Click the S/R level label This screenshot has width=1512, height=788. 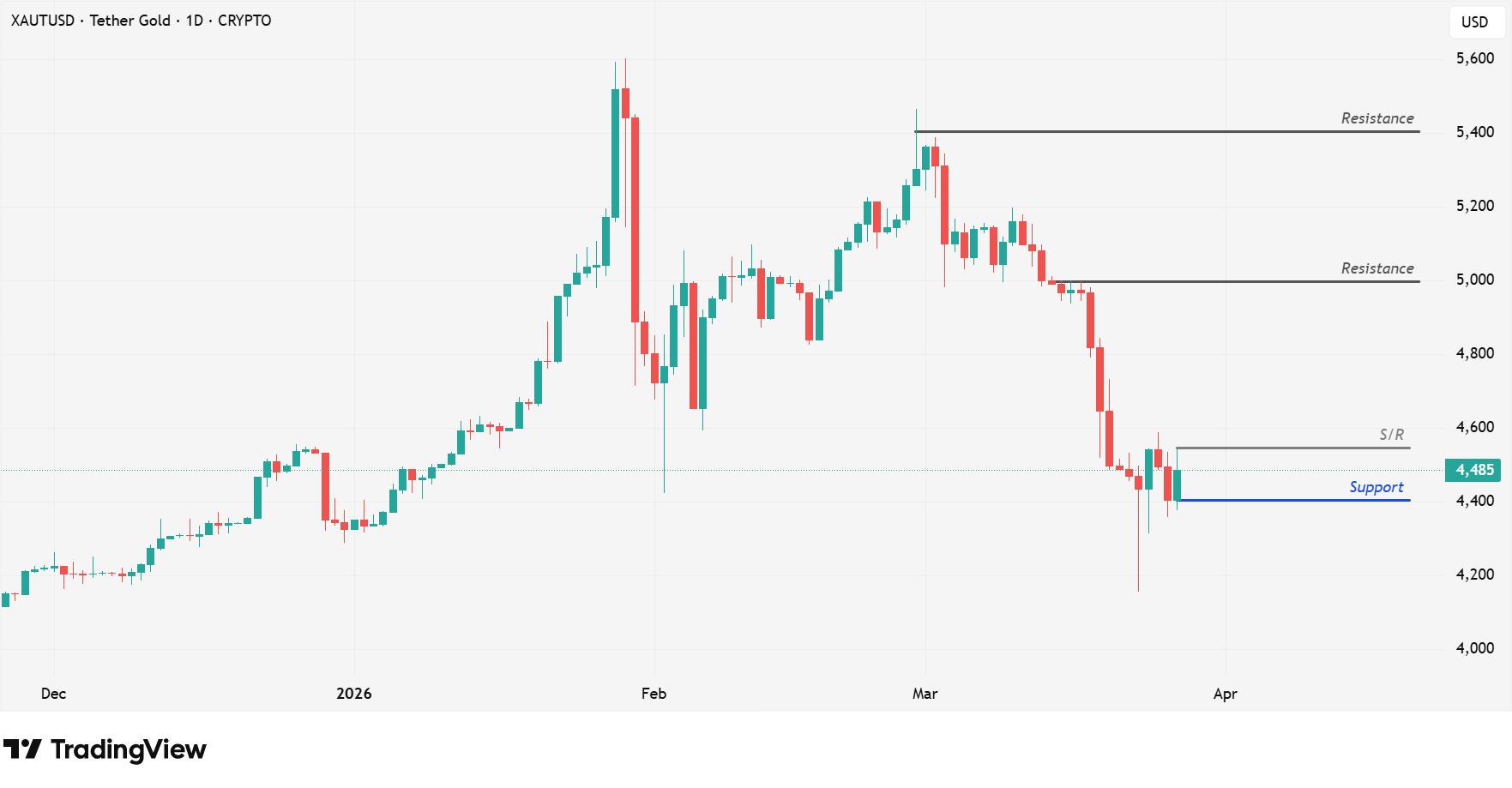(x=1391, y=435)
